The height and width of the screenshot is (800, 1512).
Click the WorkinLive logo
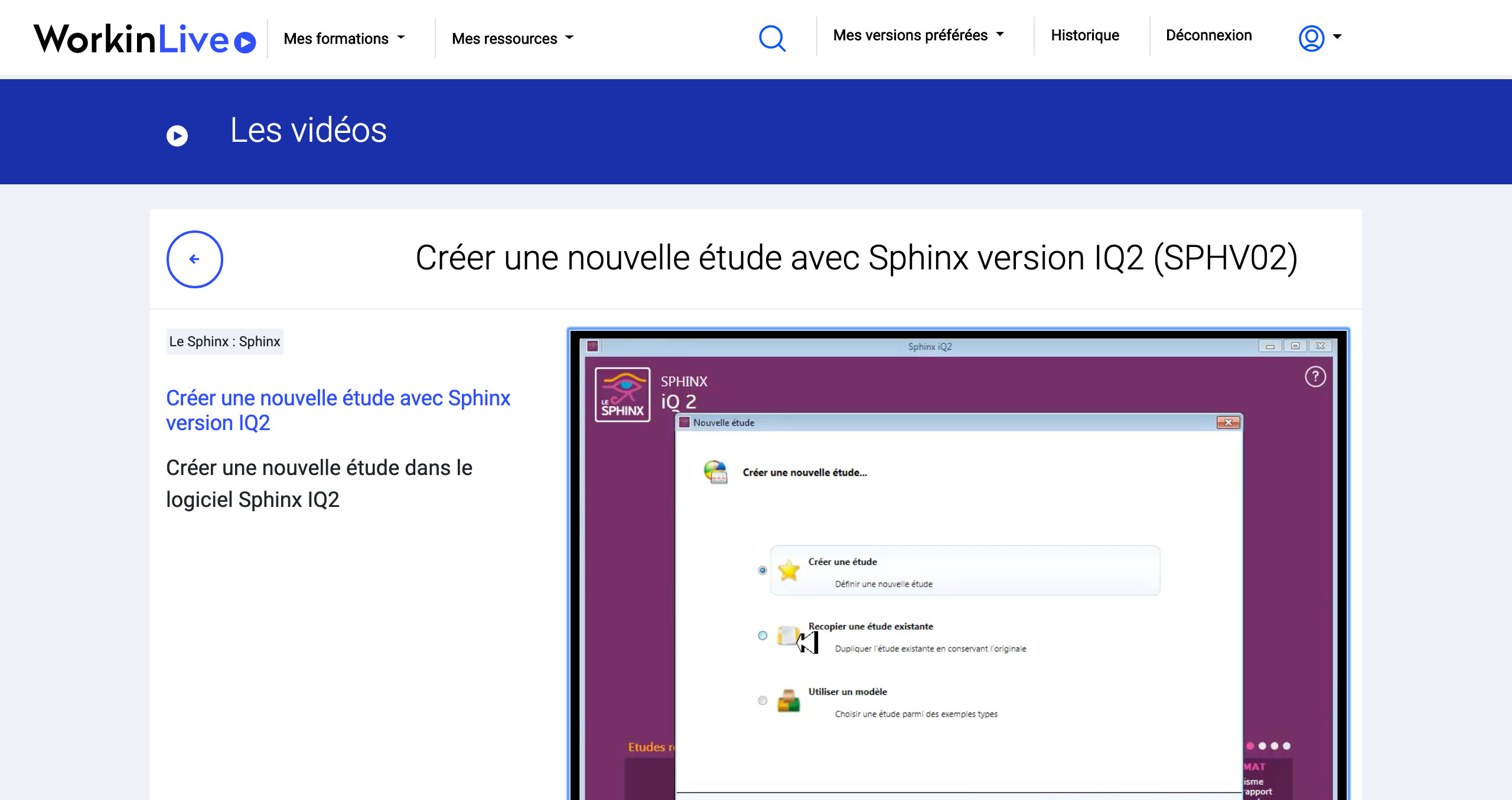click(x=145, y=39)
